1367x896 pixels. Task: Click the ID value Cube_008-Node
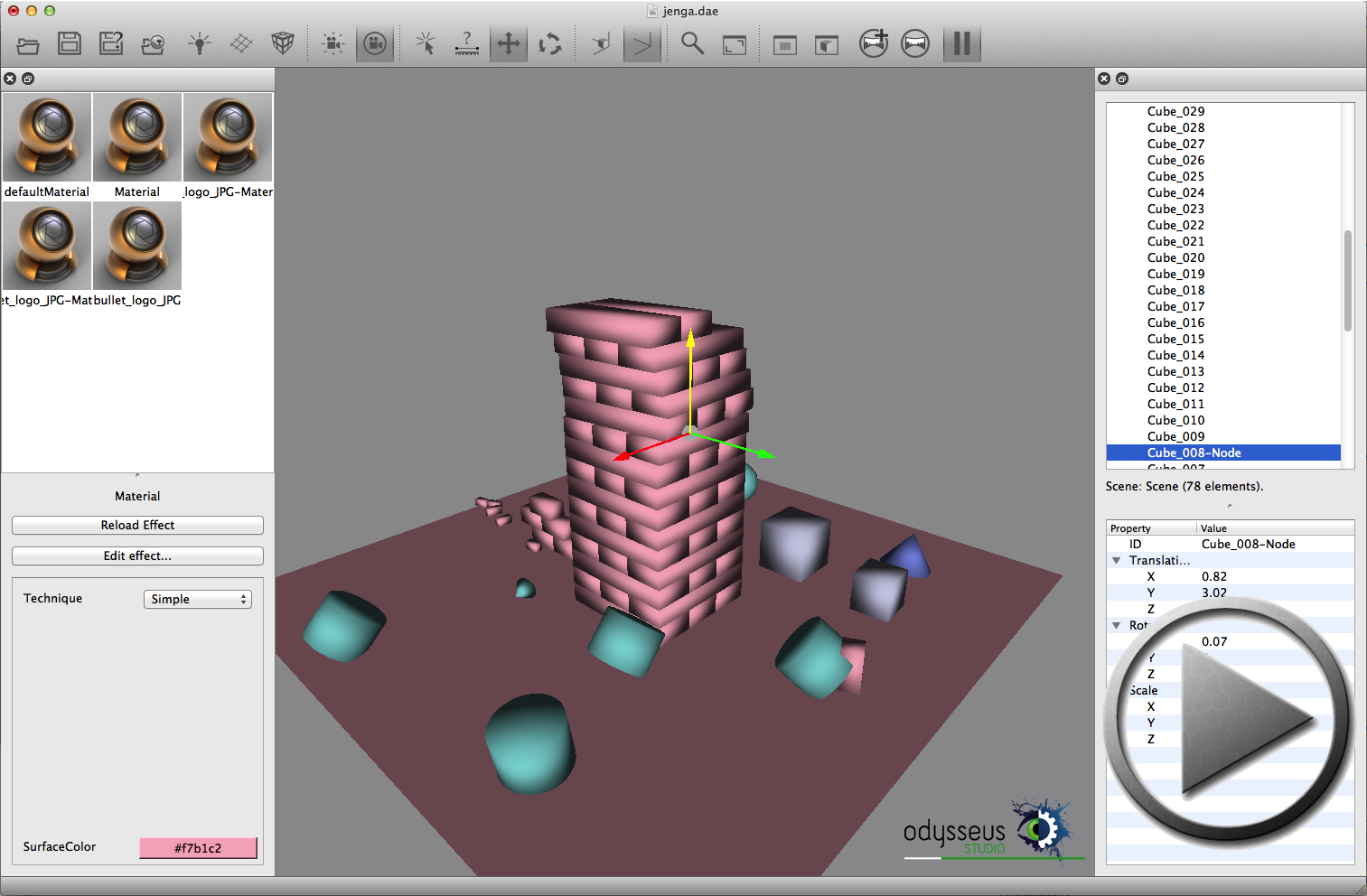(1248, 545)
